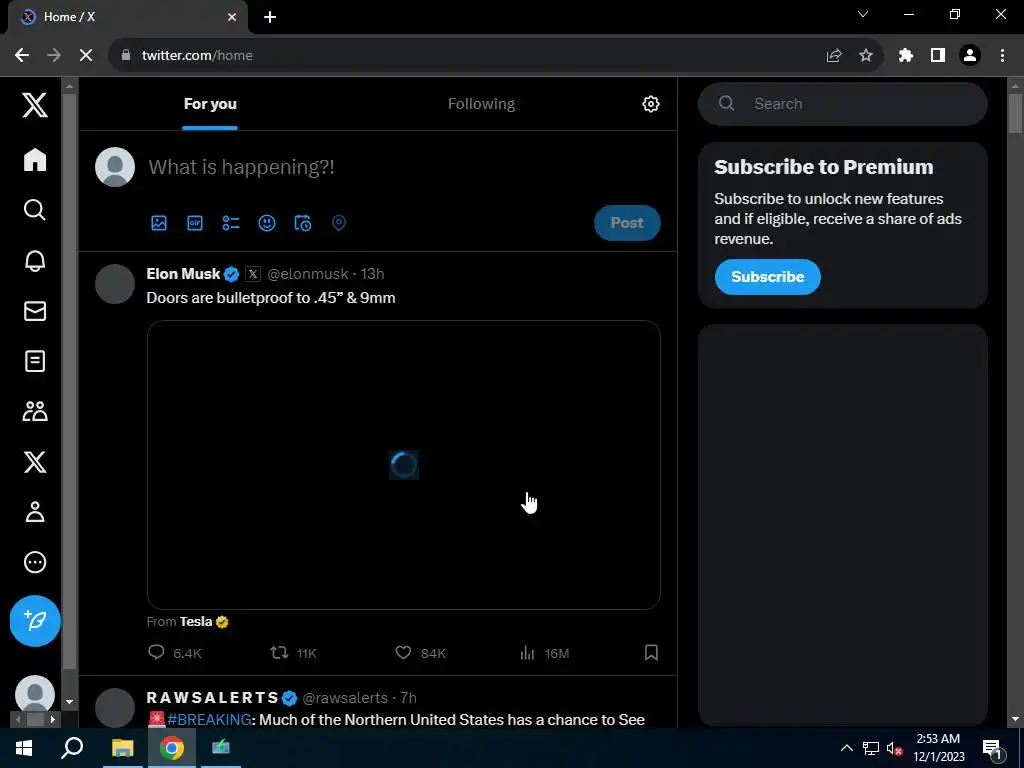Focus the What is happening composer
Screen dimensions: 1024x768
tap(241, 167)
